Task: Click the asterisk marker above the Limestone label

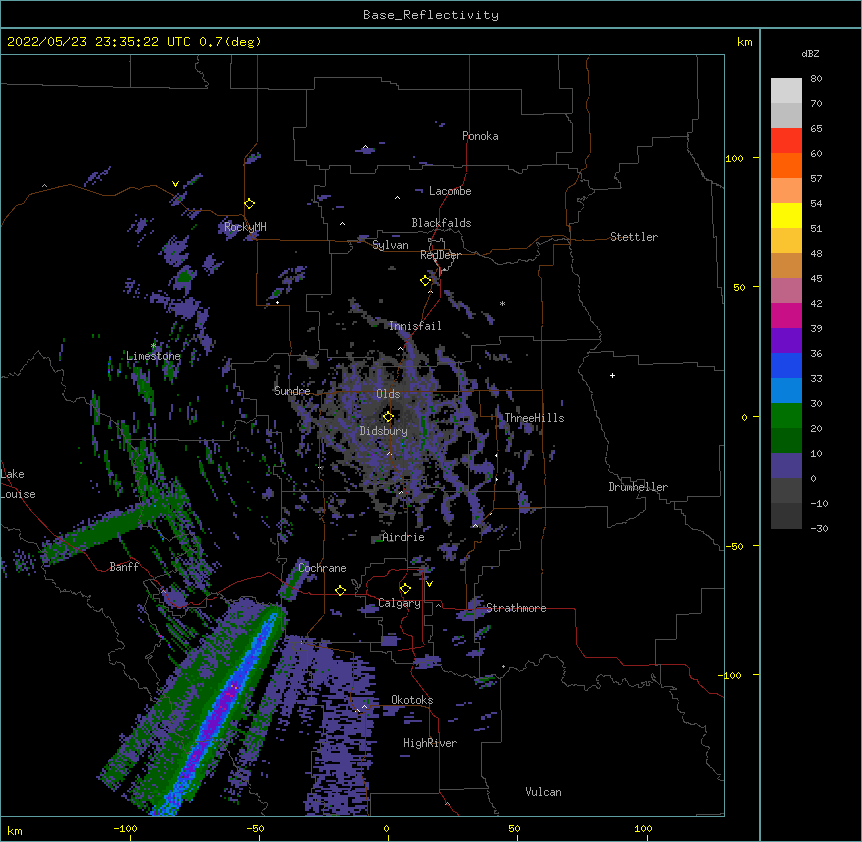Action: 153,345
